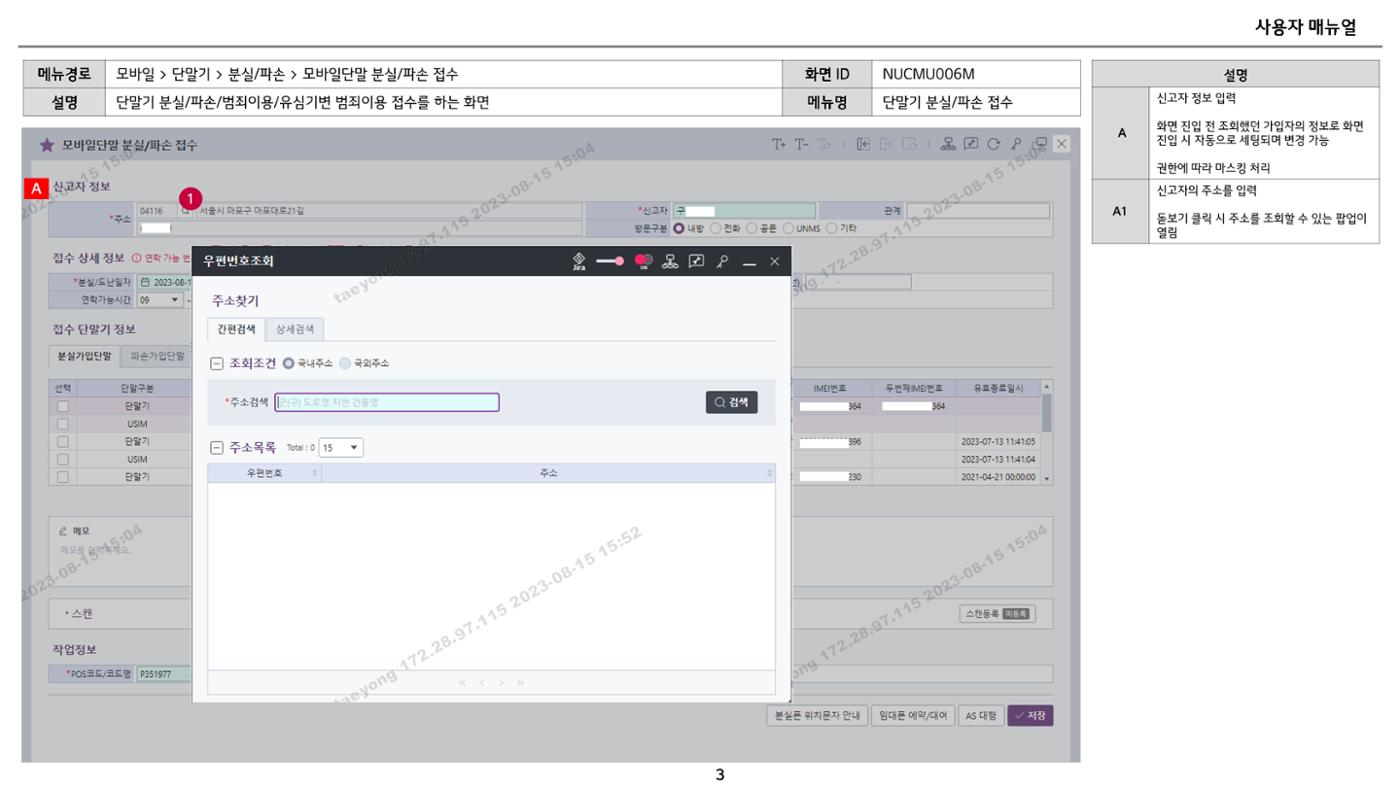Select 내방 visit type radio button
This screenshot has height=788, width=1400.
coord(678,228)
